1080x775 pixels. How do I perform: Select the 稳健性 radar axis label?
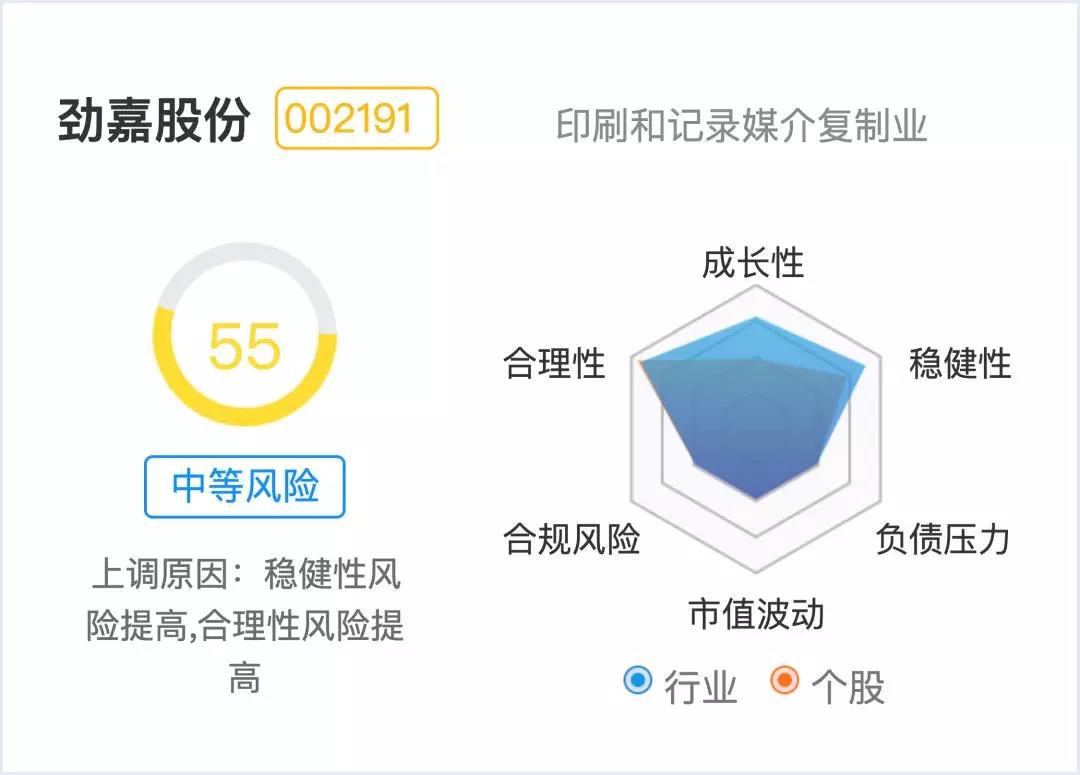click(x=960, y=364)
